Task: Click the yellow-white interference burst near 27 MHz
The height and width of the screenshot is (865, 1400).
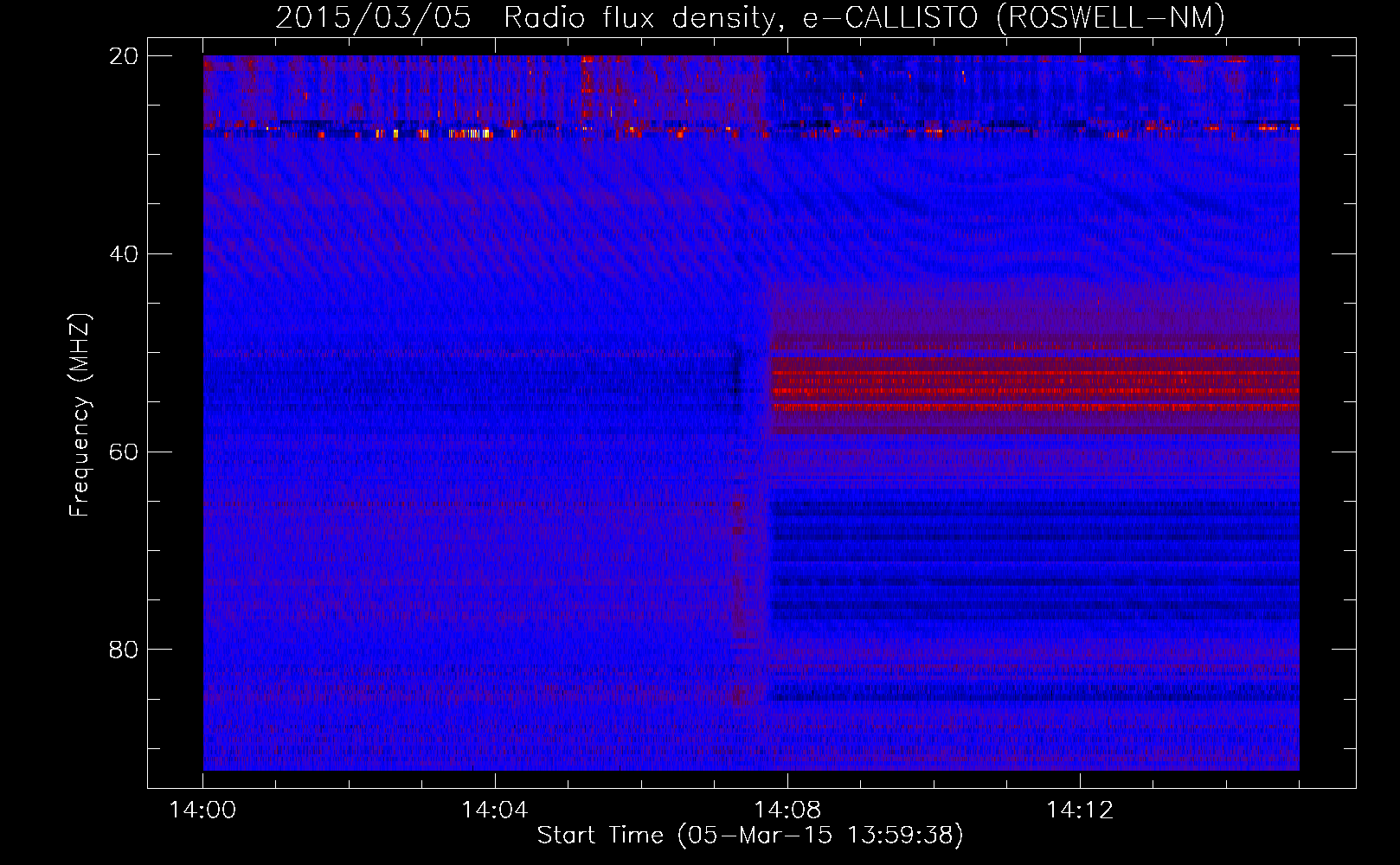Action: [471, 133]
